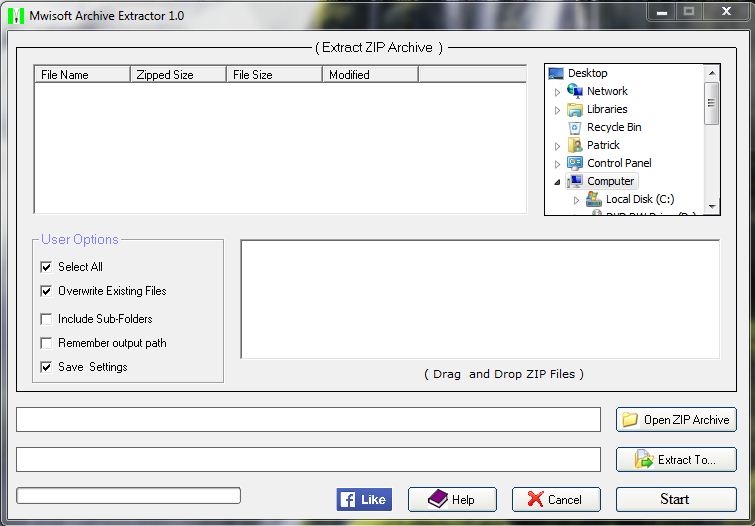
Task: Click the Recycle Bin icon
Action: click(575, 127)
